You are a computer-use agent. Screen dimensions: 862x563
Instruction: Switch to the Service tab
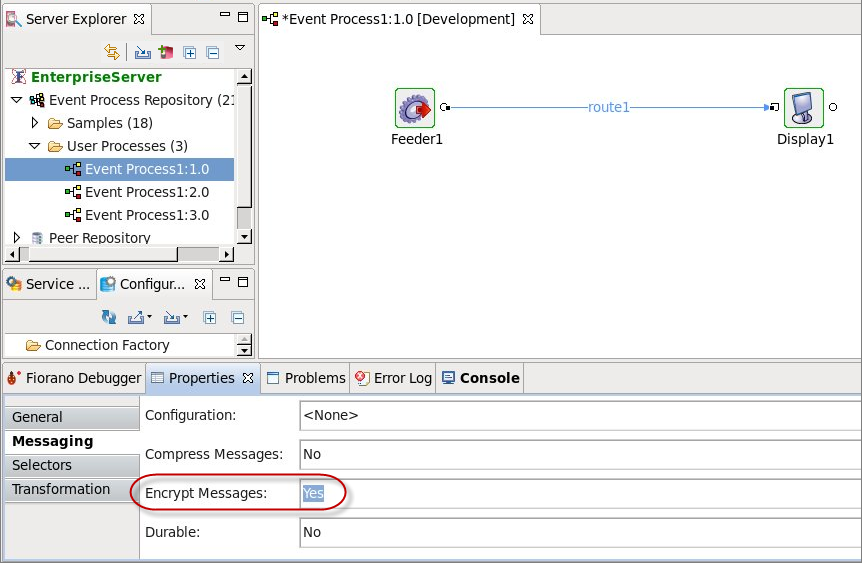point(49,284)
